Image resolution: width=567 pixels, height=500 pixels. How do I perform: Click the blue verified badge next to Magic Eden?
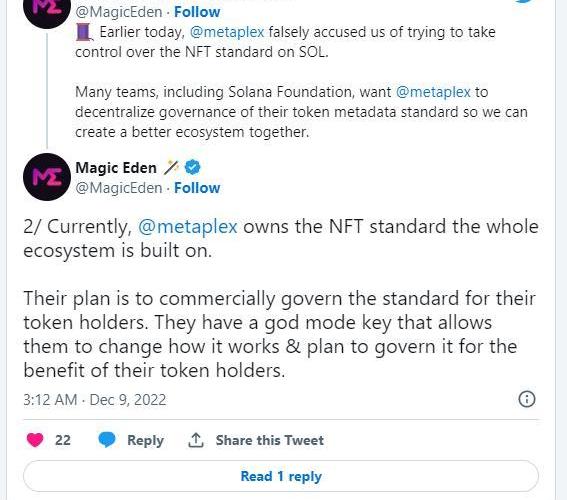pos(192,167)
